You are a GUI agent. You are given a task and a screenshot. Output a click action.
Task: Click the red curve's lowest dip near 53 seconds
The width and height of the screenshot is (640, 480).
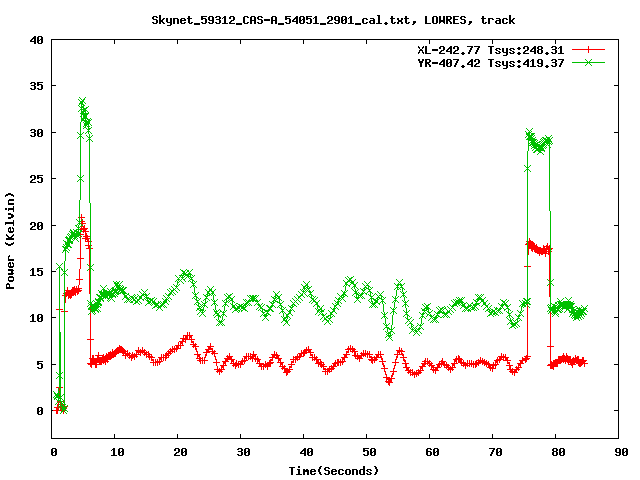[x=389, y=381]
